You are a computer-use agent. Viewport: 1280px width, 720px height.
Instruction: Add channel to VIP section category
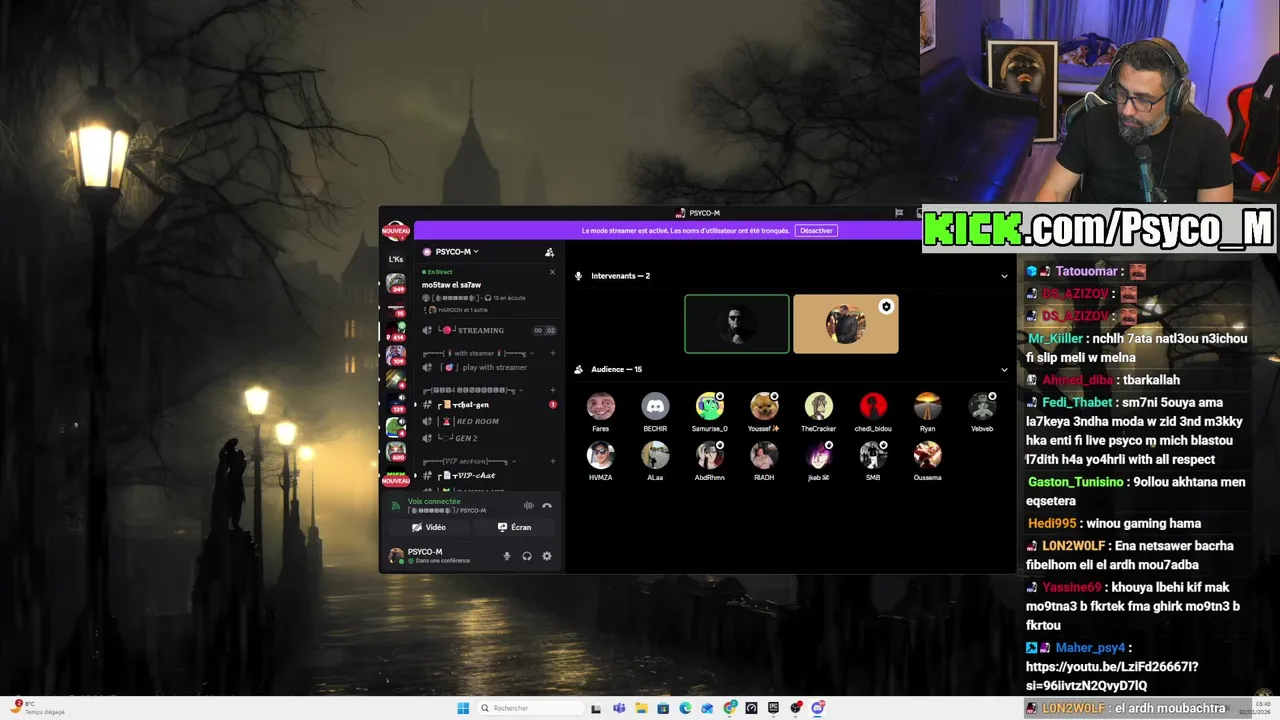[x=553, y=461]
